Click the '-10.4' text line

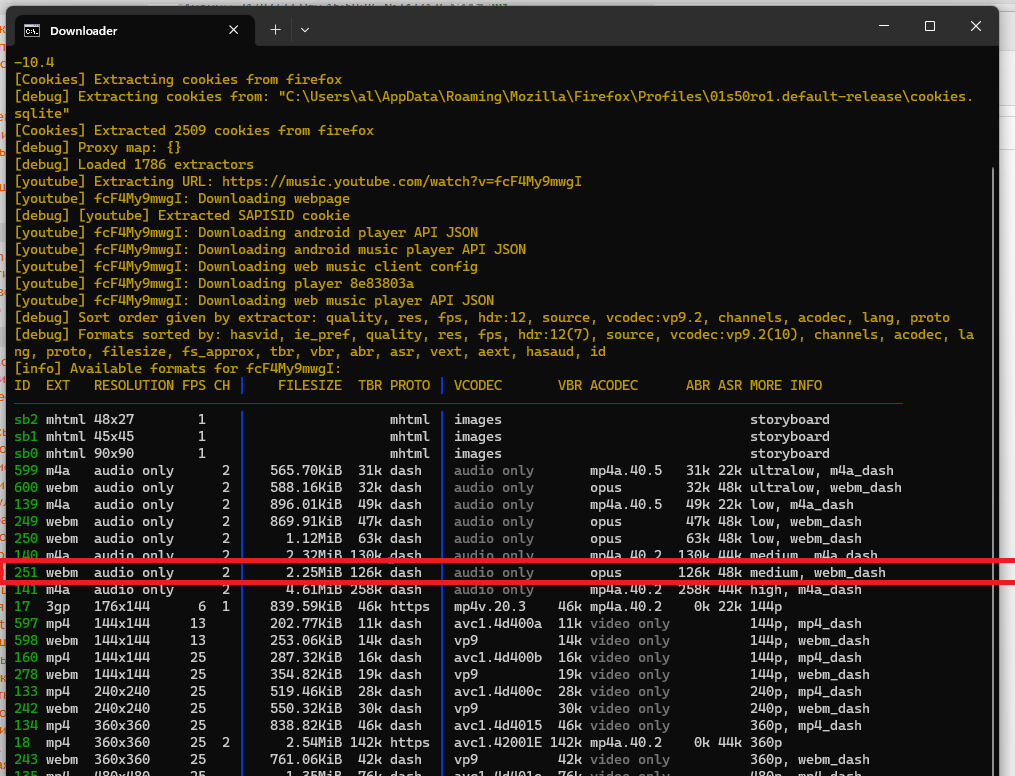coord(34,62)
